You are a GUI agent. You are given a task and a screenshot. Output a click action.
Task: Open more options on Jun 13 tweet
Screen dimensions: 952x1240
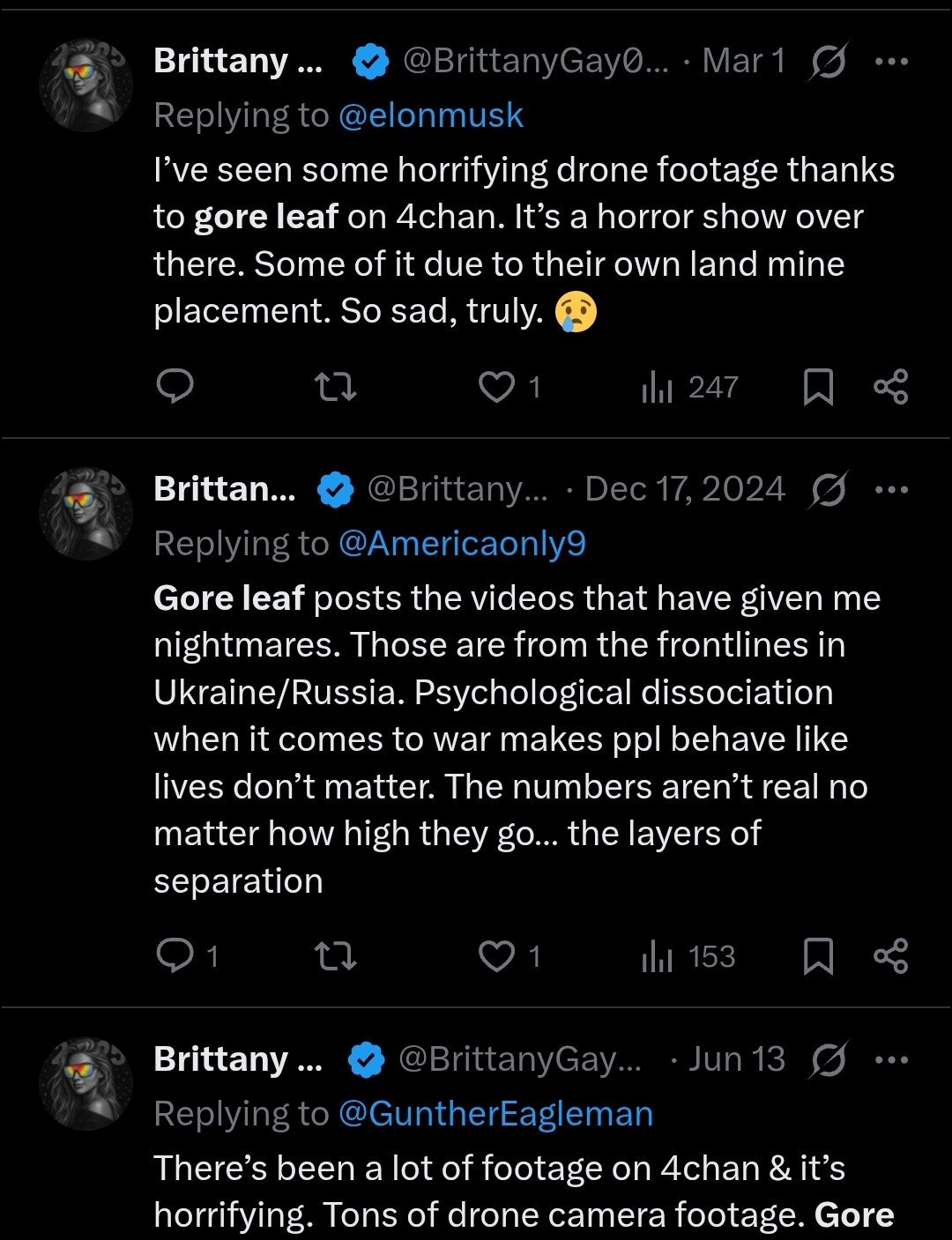(x=891, y=1059)
